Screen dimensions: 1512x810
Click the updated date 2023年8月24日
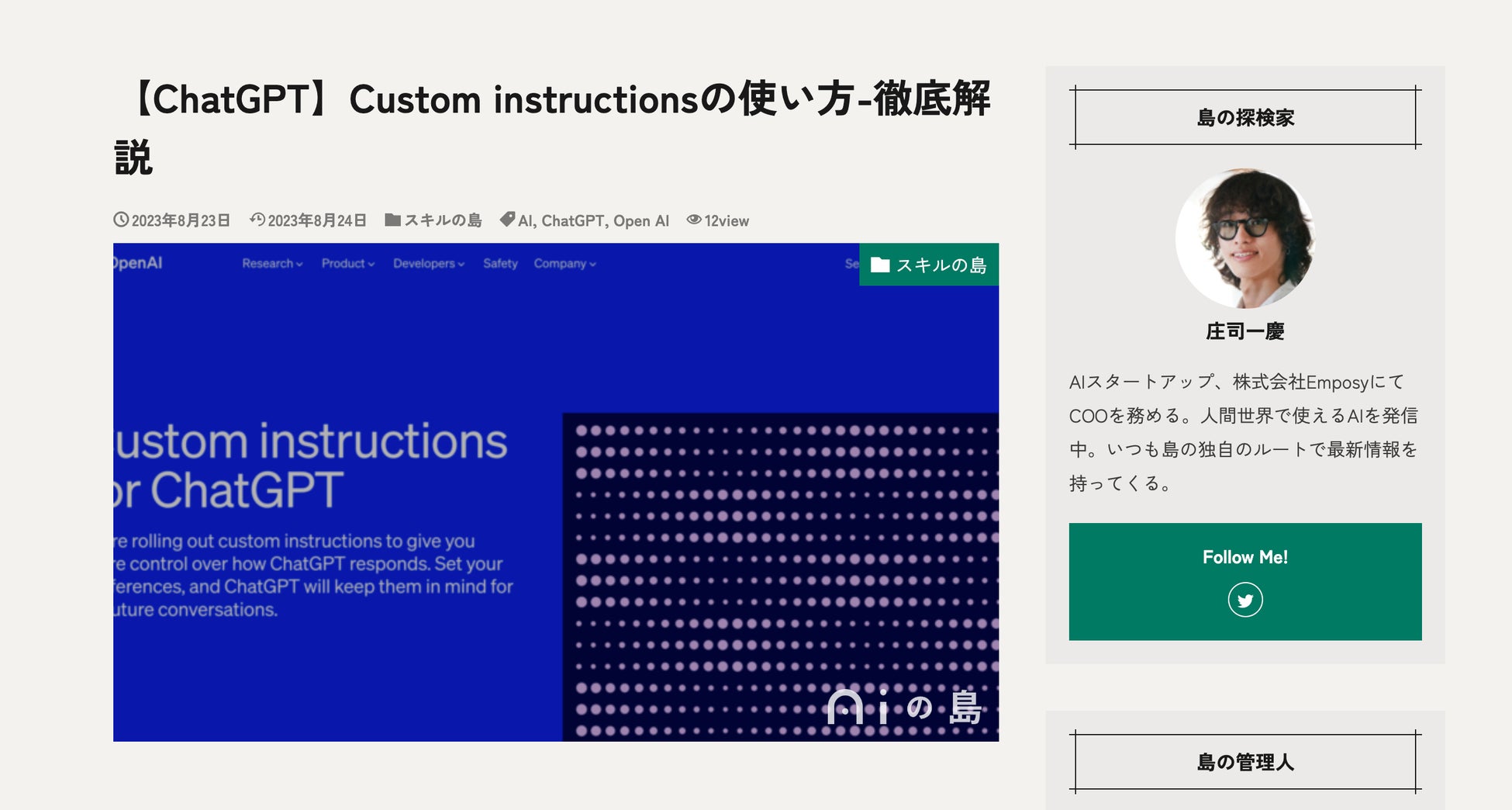[317, 220]
